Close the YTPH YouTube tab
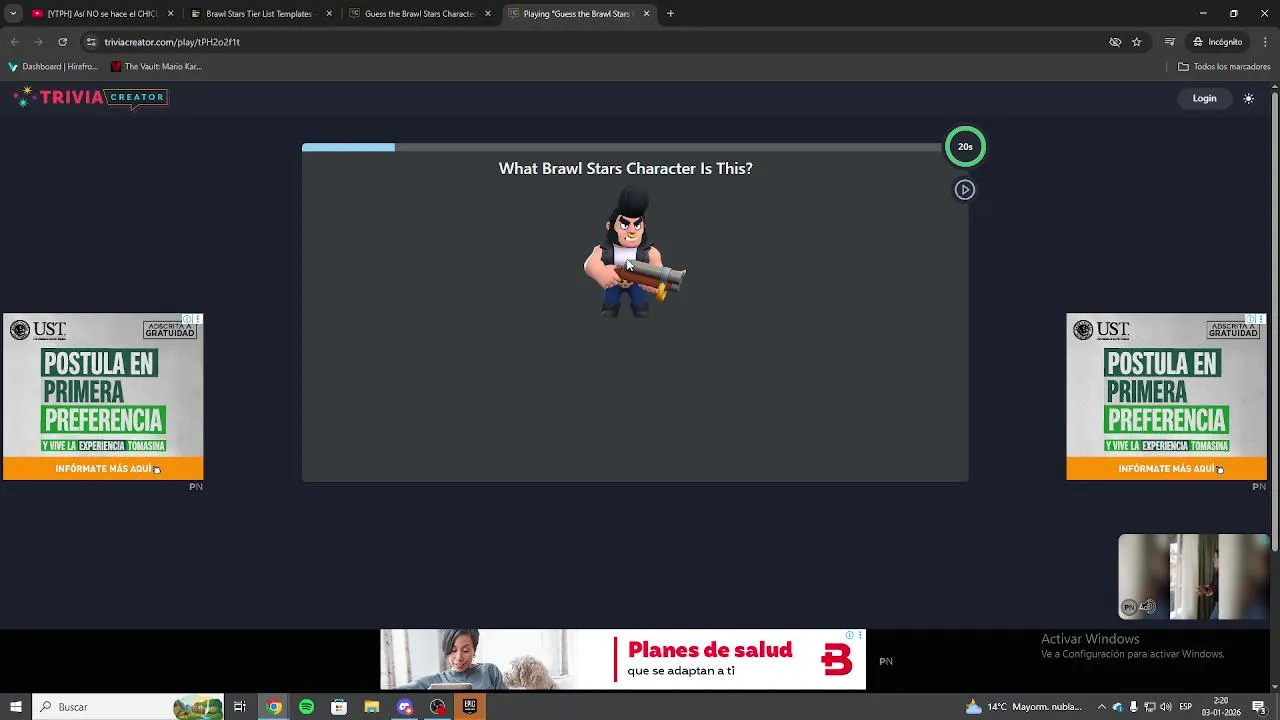The height and width of the screenshot is (720, 1280). (x=170, y=14)
